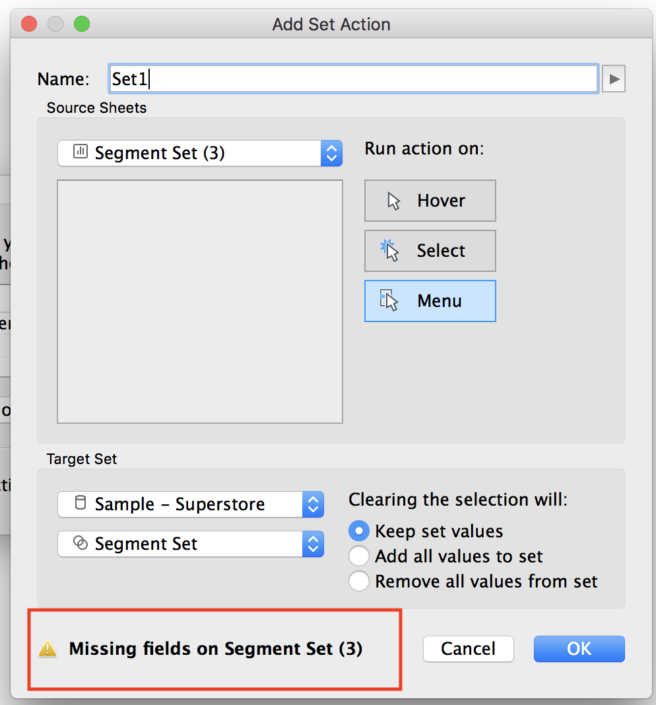
Task: Click the empty source sheets list box
Action: point(200,301)
